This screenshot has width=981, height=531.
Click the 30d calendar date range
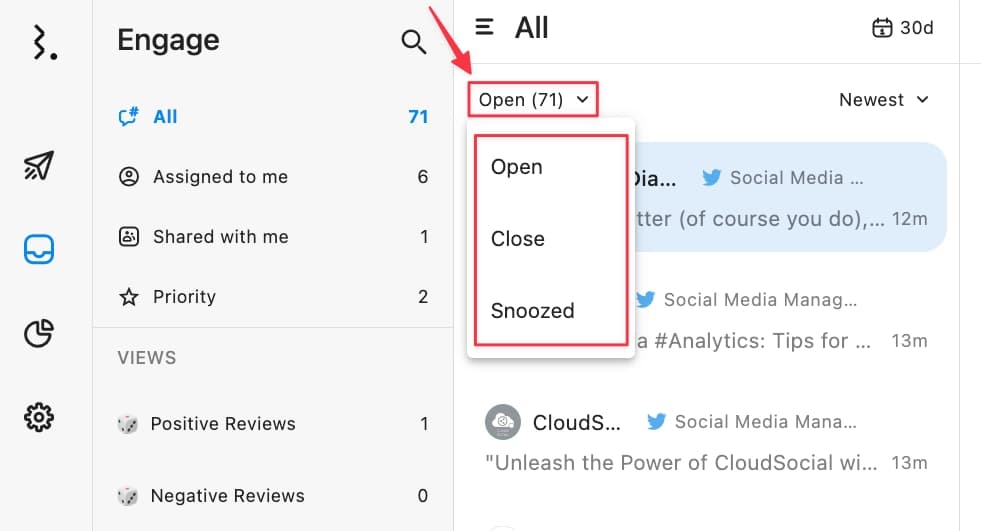tap(902, 28)
